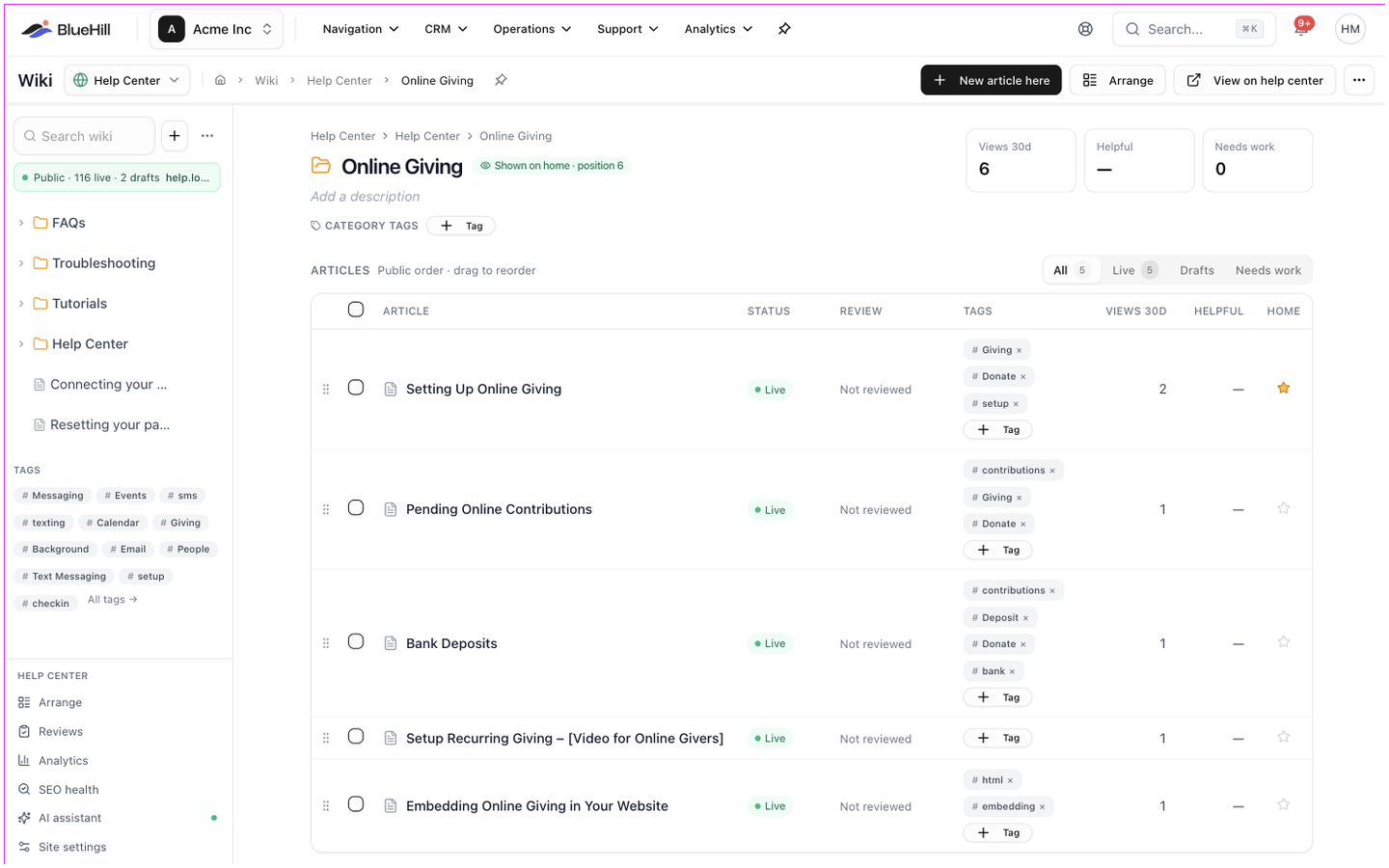Focus the Search wiki field
The width and height of the screenshot is (1389, 868).
pyautogui.click(x=84, y=136)
